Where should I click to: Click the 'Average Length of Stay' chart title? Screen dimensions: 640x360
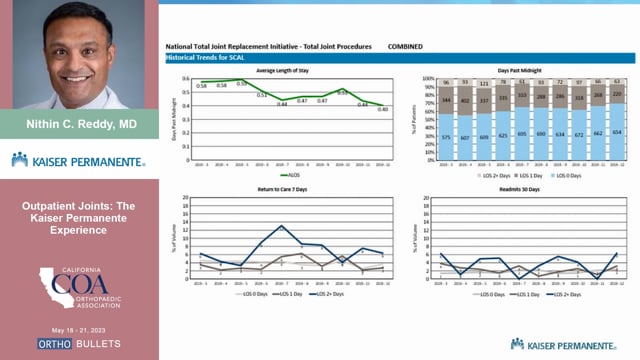click(x=282, y=70)
